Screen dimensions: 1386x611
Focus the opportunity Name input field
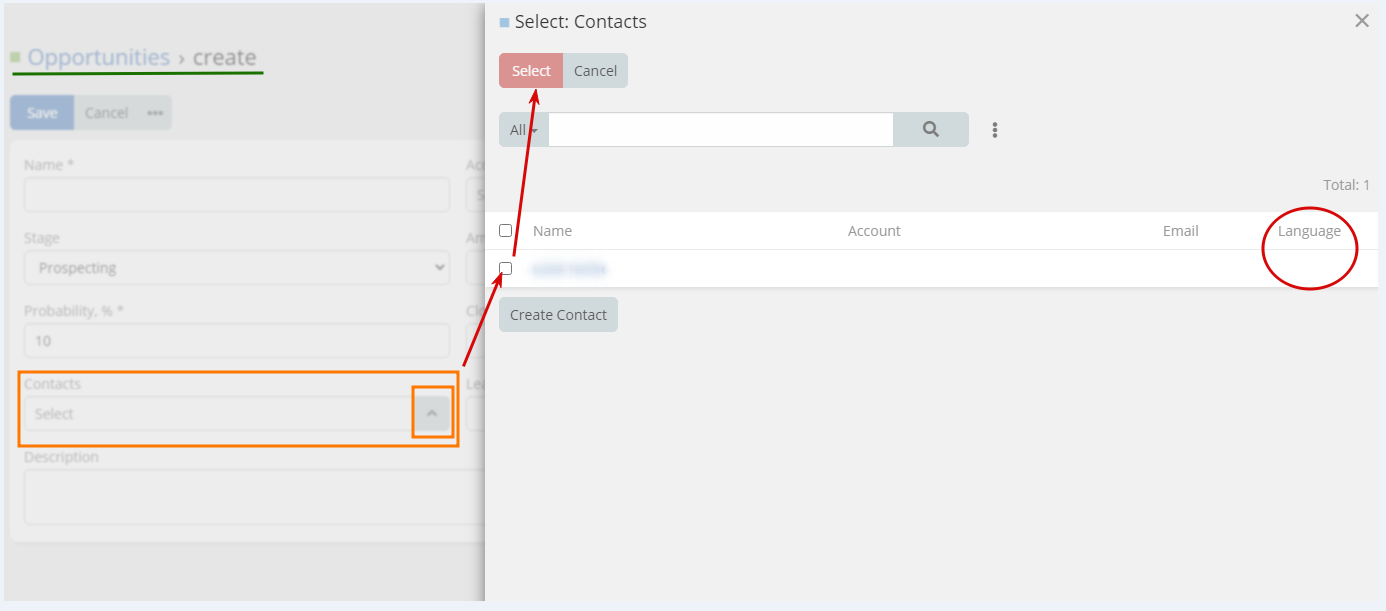pos(237,195)
